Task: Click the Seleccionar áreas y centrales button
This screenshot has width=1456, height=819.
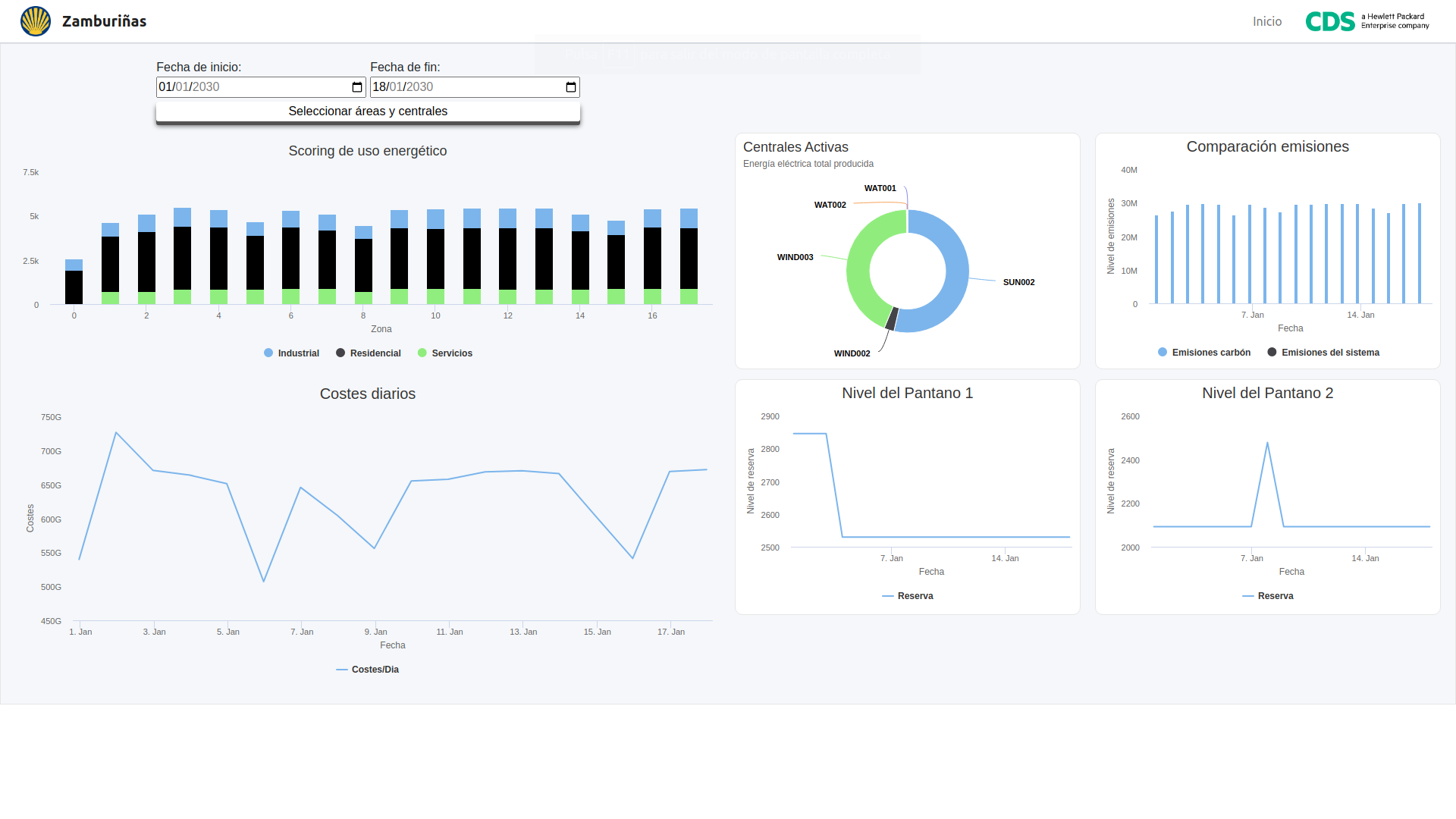Action: 368,111
